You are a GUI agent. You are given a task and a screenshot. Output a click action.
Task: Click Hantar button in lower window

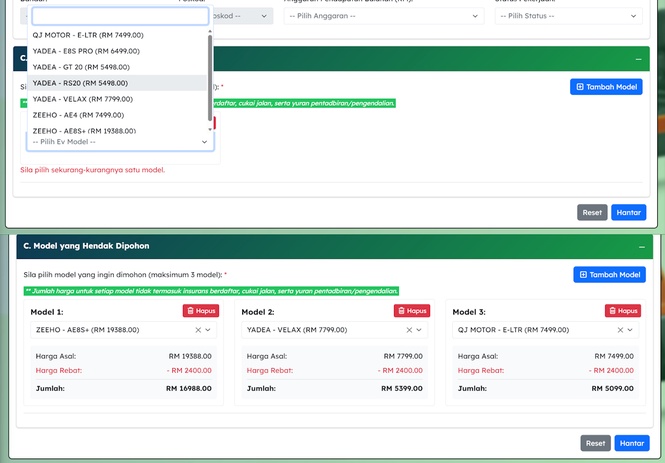tap(632, 443)
